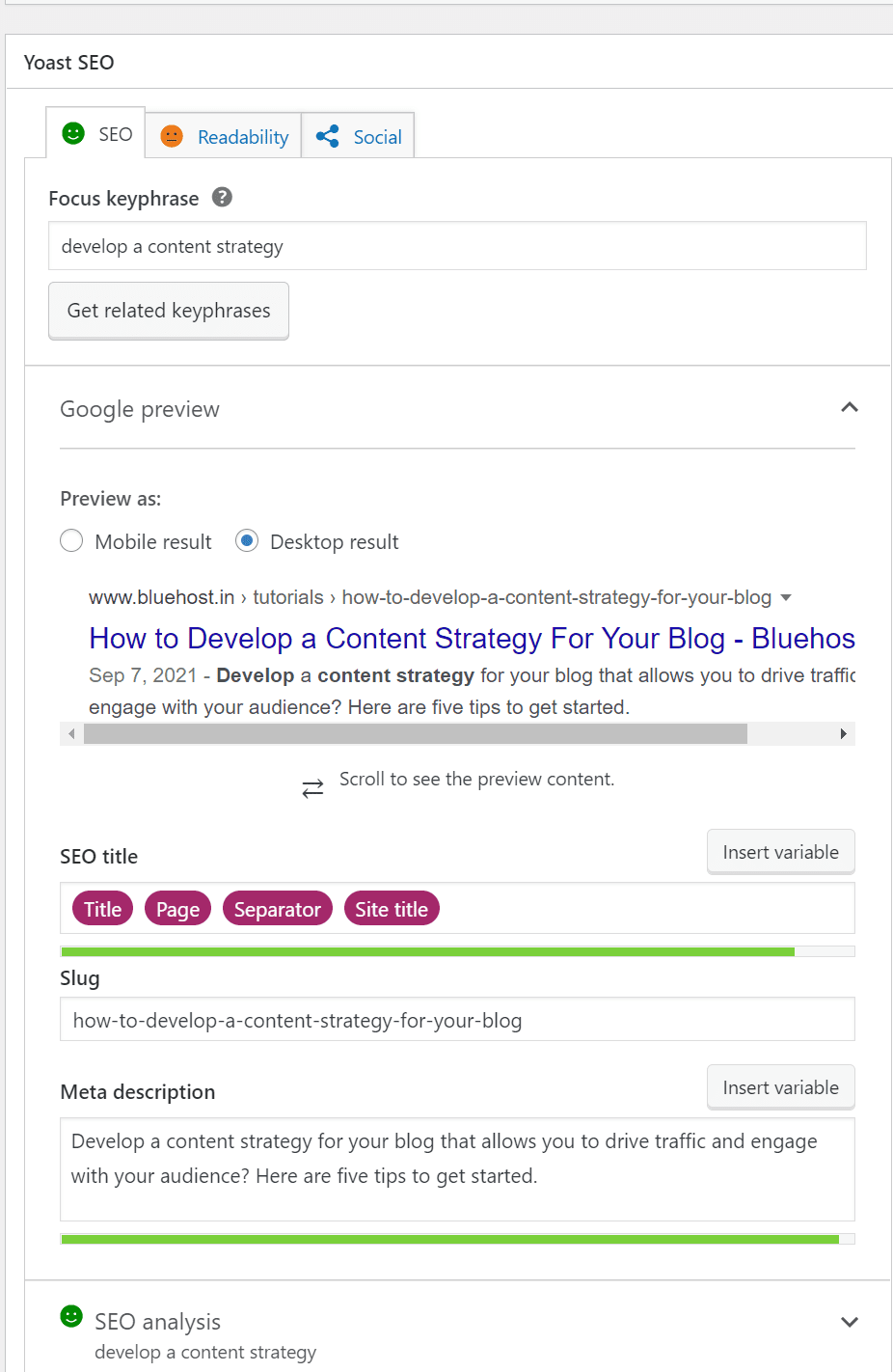Image resolution: width=893 pixels, height=1372 pixels.
Task: Click the orange Readability face icon
Action: [172, 136]
